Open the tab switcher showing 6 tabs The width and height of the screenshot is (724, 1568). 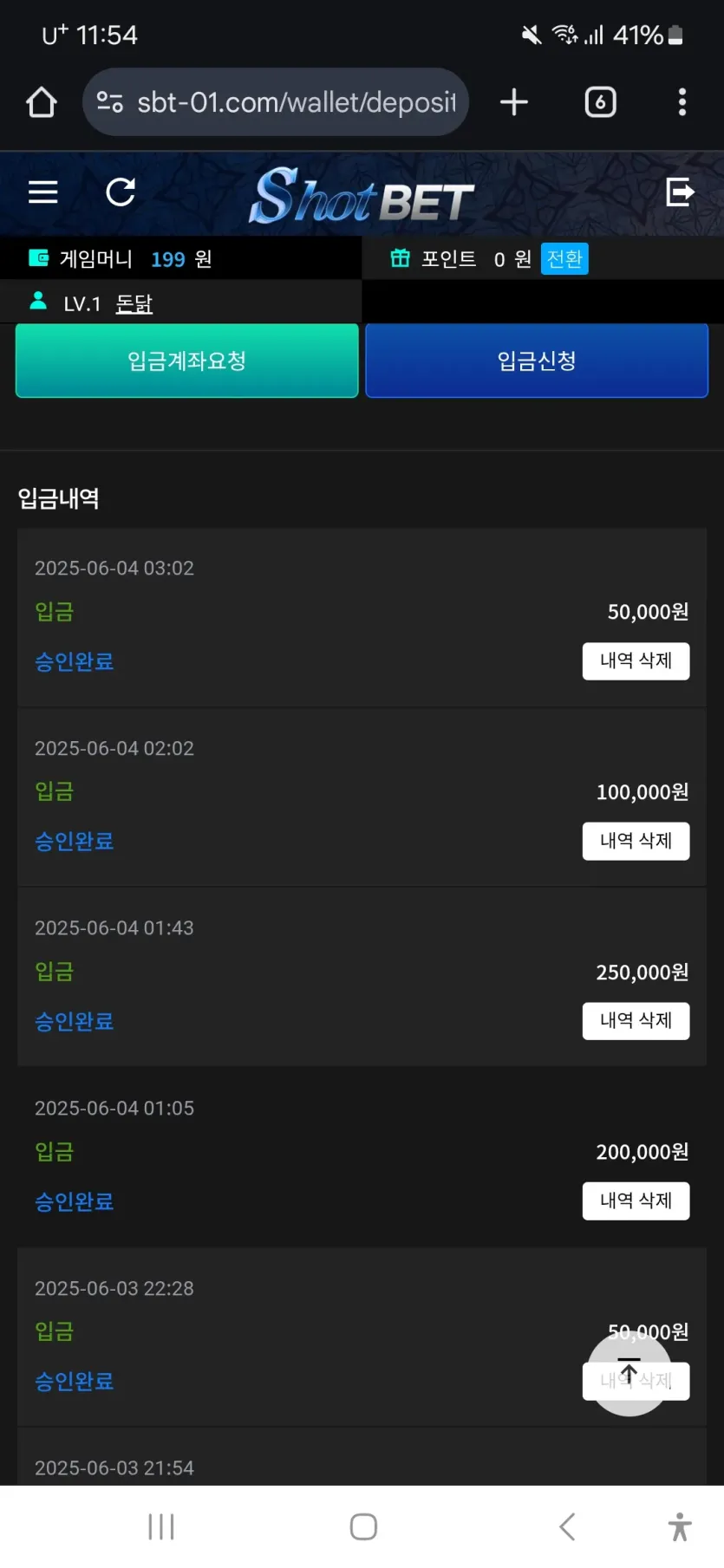(x=600, y=102)
